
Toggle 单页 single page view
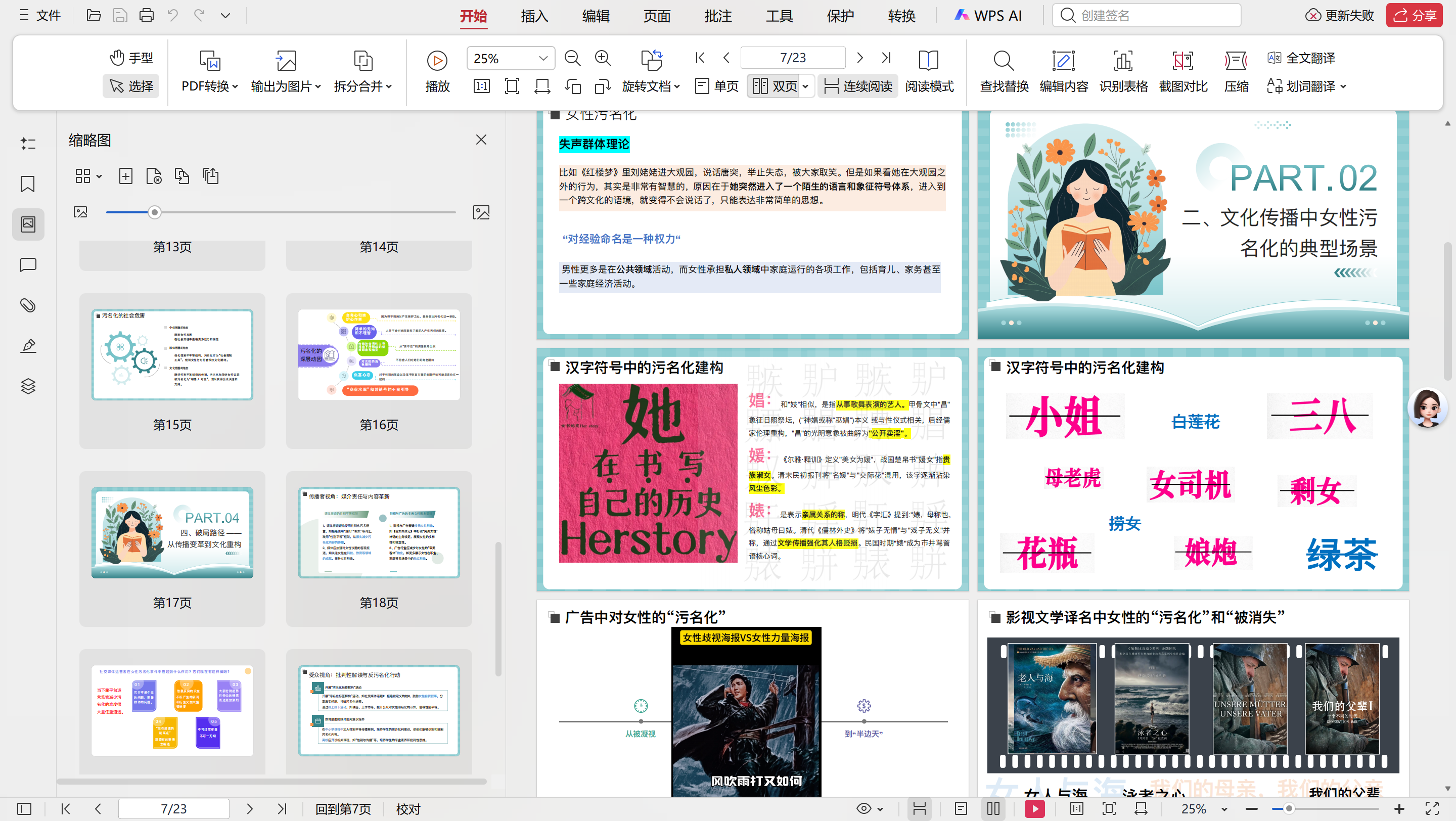tap(715, 86)
